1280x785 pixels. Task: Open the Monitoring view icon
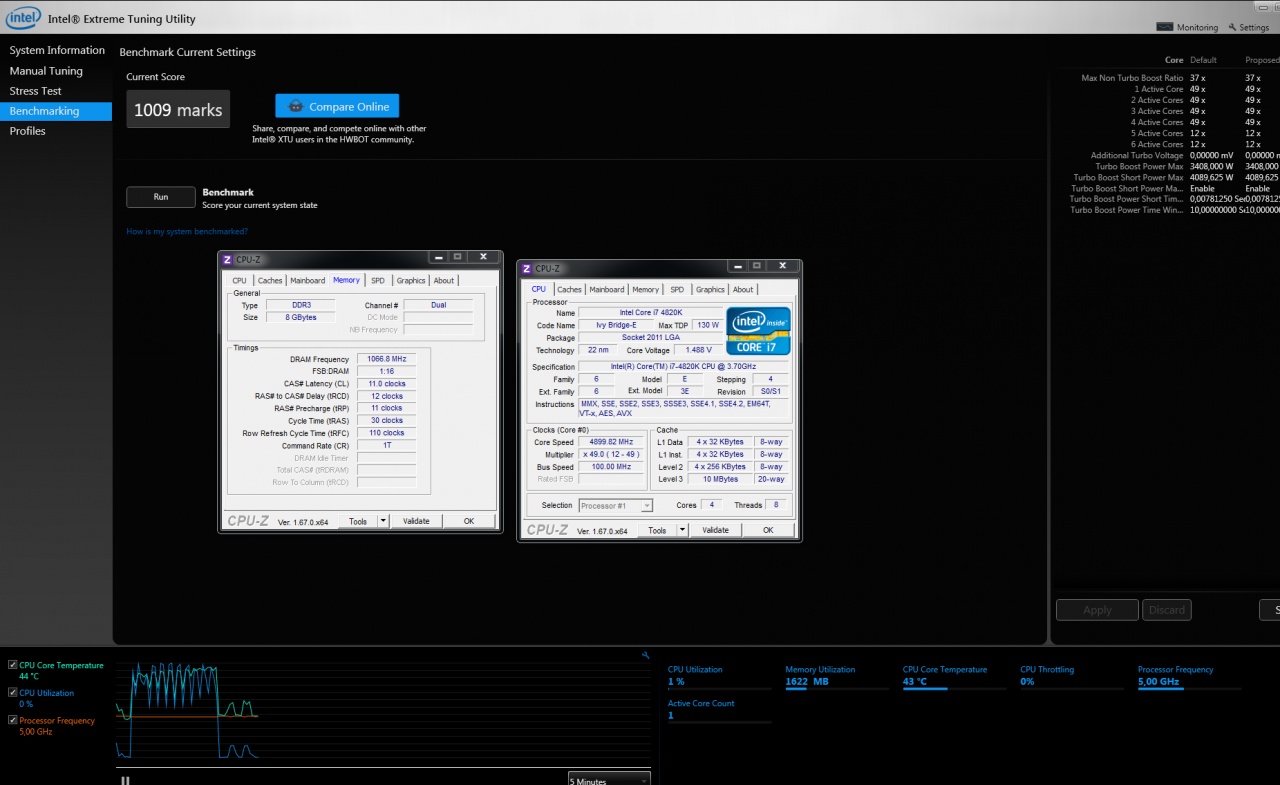pos(1165,27)
